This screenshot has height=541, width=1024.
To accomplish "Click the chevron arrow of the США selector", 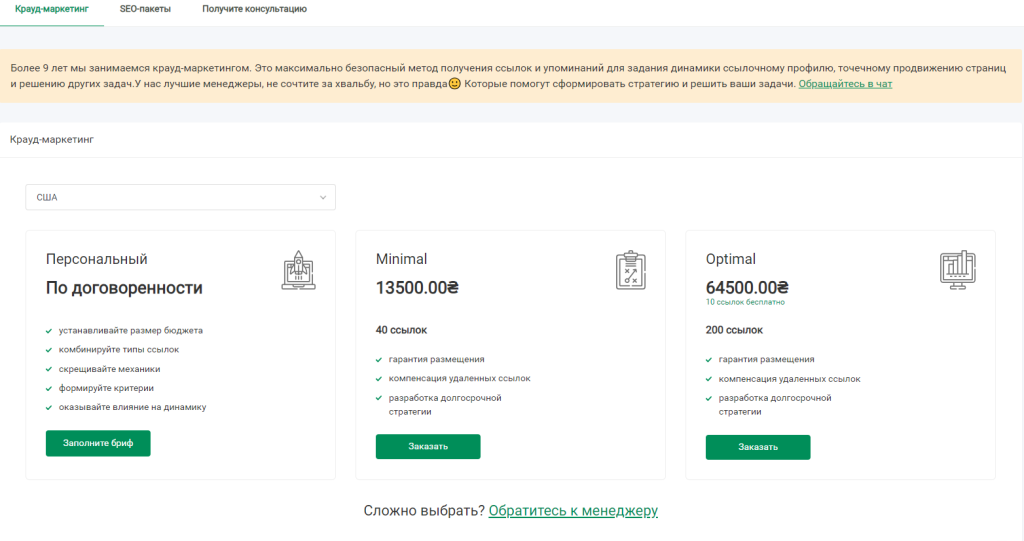I will pyautogui.click(x=323, y=197).
